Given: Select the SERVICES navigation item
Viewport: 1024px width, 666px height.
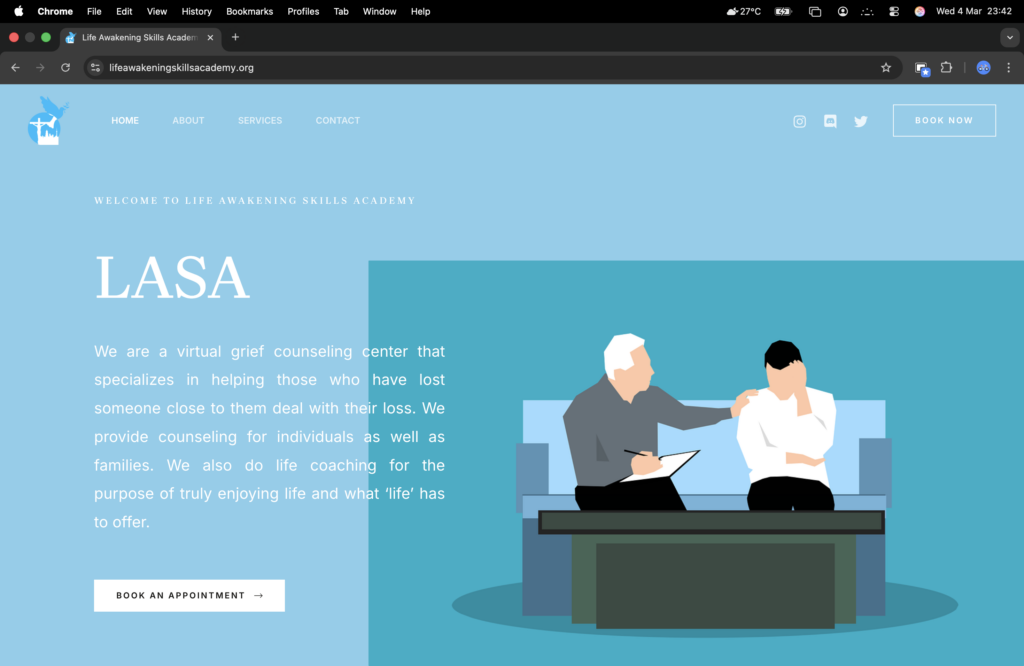Looking at the screenshot, I should tap(259, 120).
